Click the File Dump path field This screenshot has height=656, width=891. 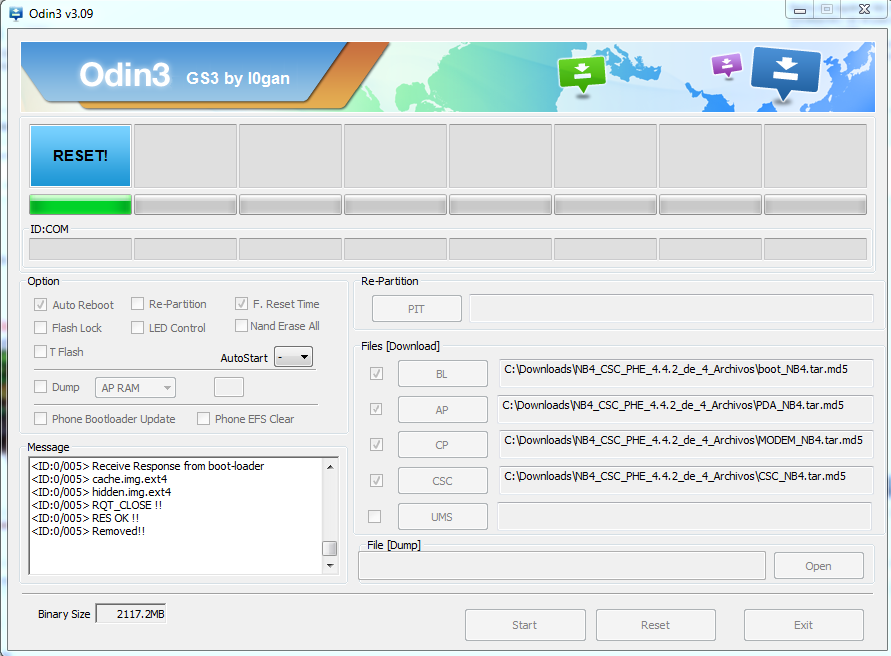[562, 566]
